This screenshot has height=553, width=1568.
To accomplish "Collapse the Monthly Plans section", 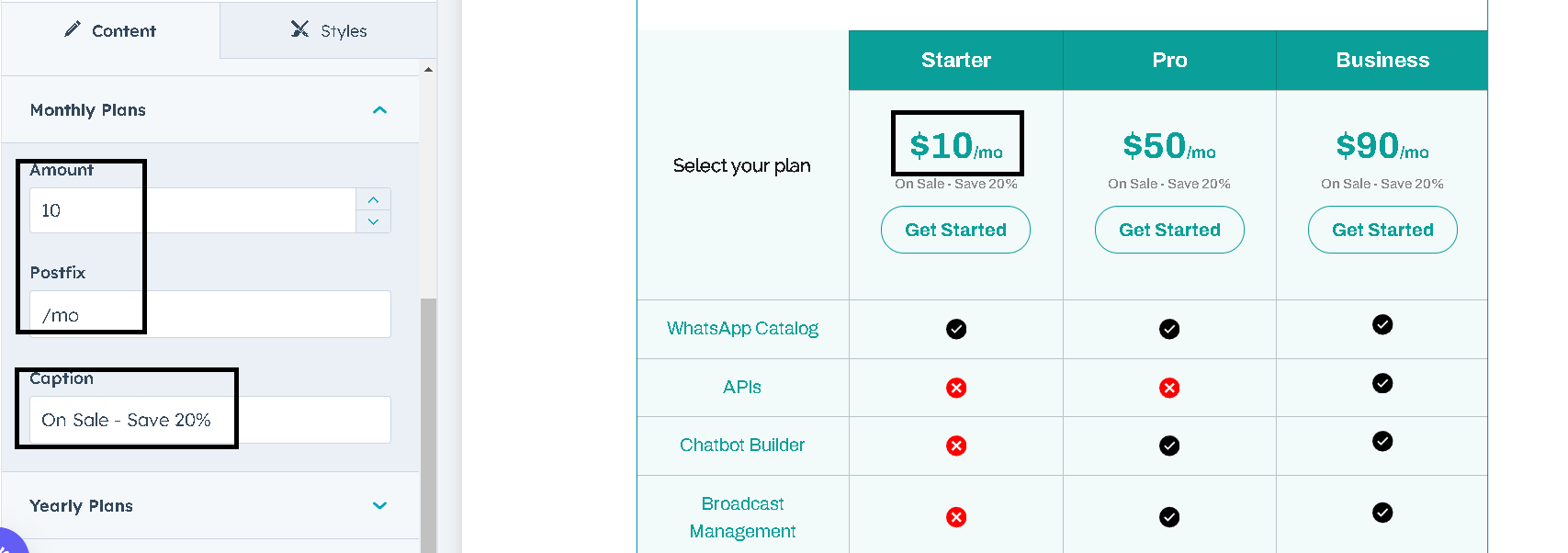I will pyautogui.click(x=379, y=110).
